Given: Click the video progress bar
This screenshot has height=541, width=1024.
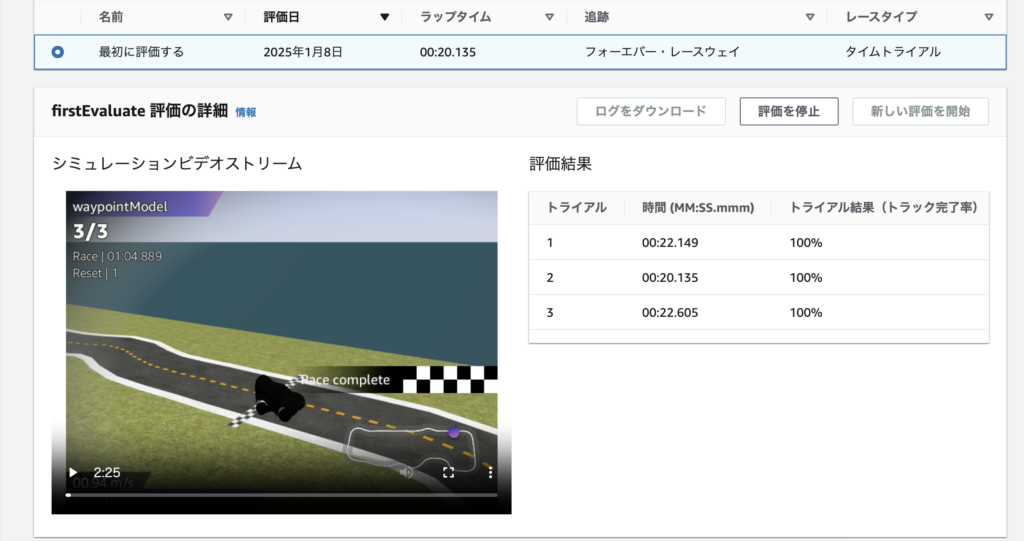Looking at the screenshot, I should pos(281,495).
